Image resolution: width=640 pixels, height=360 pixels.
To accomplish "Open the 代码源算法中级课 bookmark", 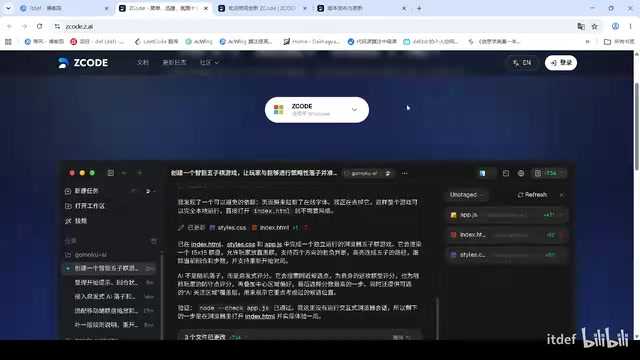I will [372, 42].
